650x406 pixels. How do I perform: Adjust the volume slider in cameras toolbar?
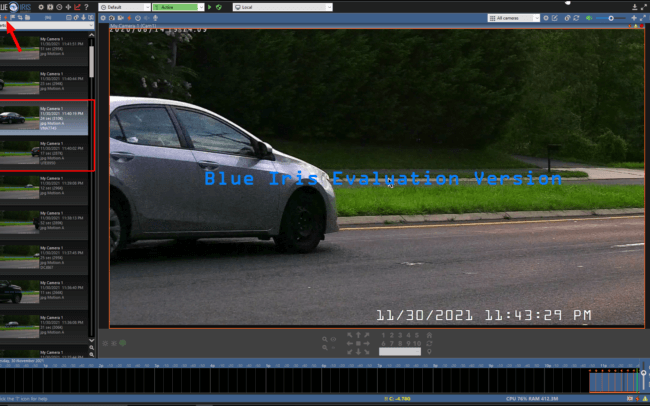pyautogui.click(x=611, y=18)
